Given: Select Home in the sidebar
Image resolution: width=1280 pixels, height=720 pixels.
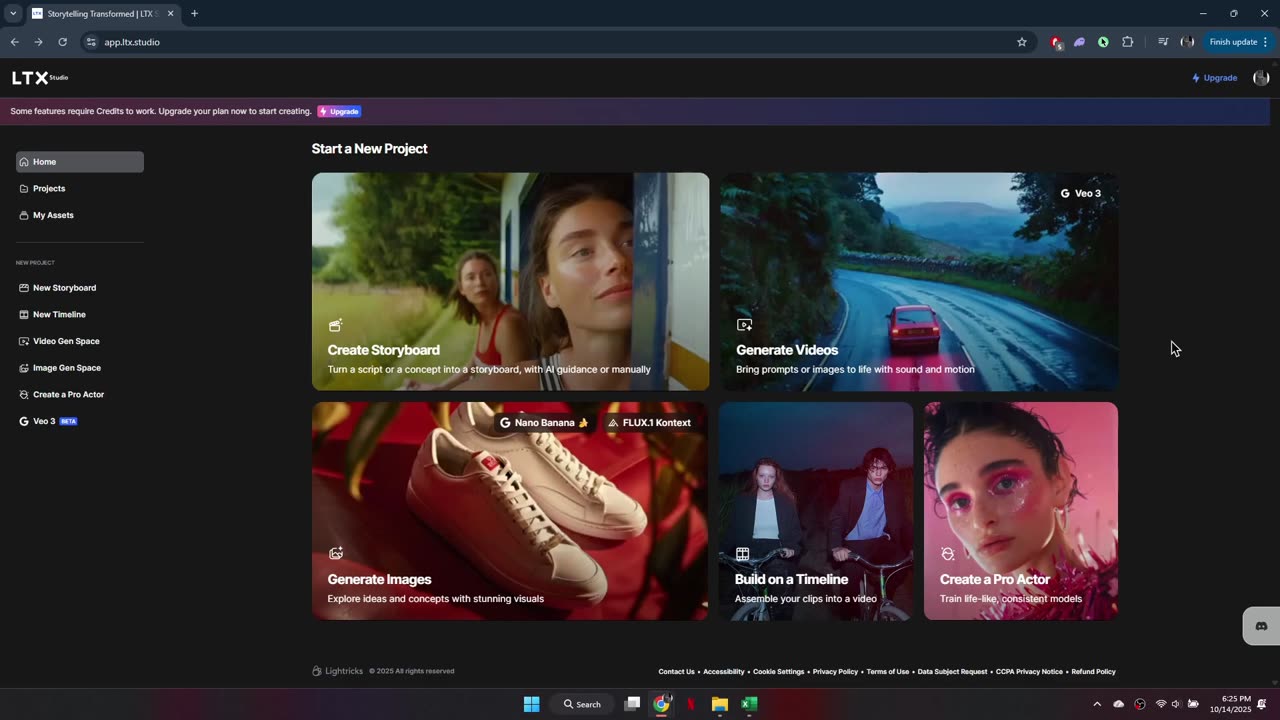Looking at the screenshot, I should tap(80, 162).
